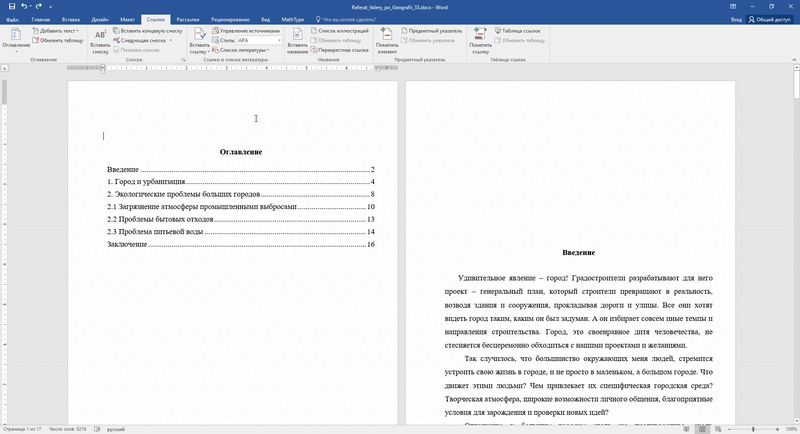
Task: Open ribbon display options icon
Action: click(733, 7)
